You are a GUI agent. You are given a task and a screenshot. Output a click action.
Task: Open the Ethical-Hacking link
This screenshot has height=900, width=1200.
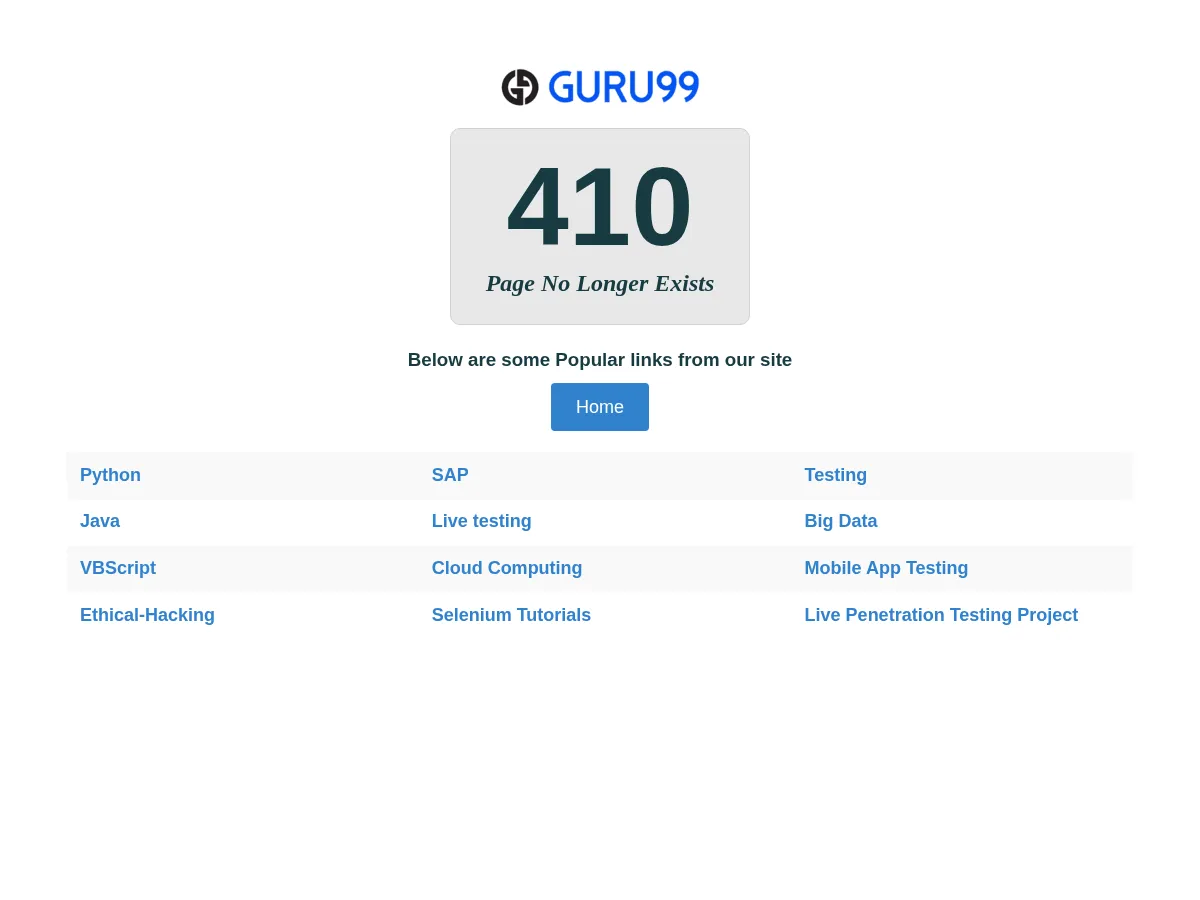coord(147,615)
